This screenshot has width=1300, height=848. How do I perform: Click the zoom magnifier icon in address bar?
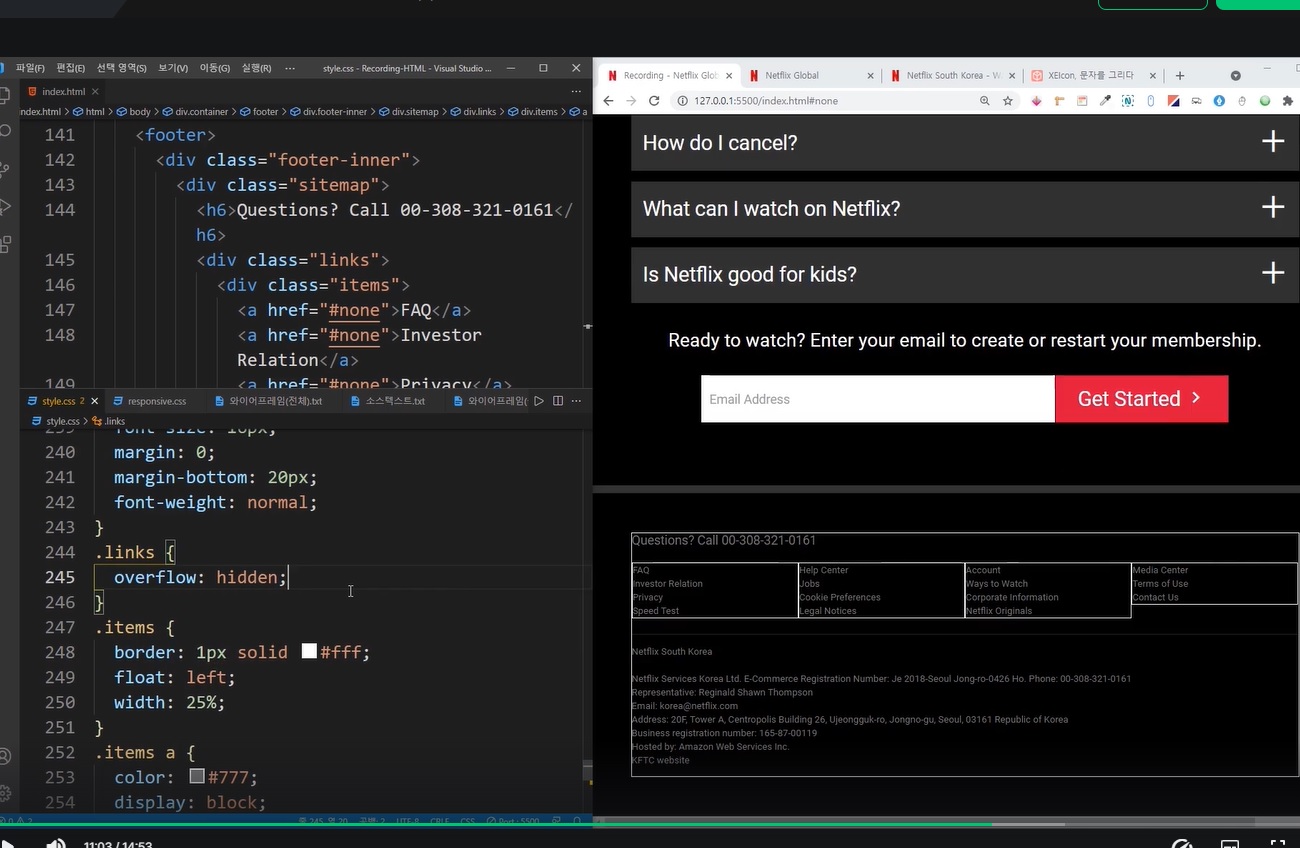coord(985,101)
